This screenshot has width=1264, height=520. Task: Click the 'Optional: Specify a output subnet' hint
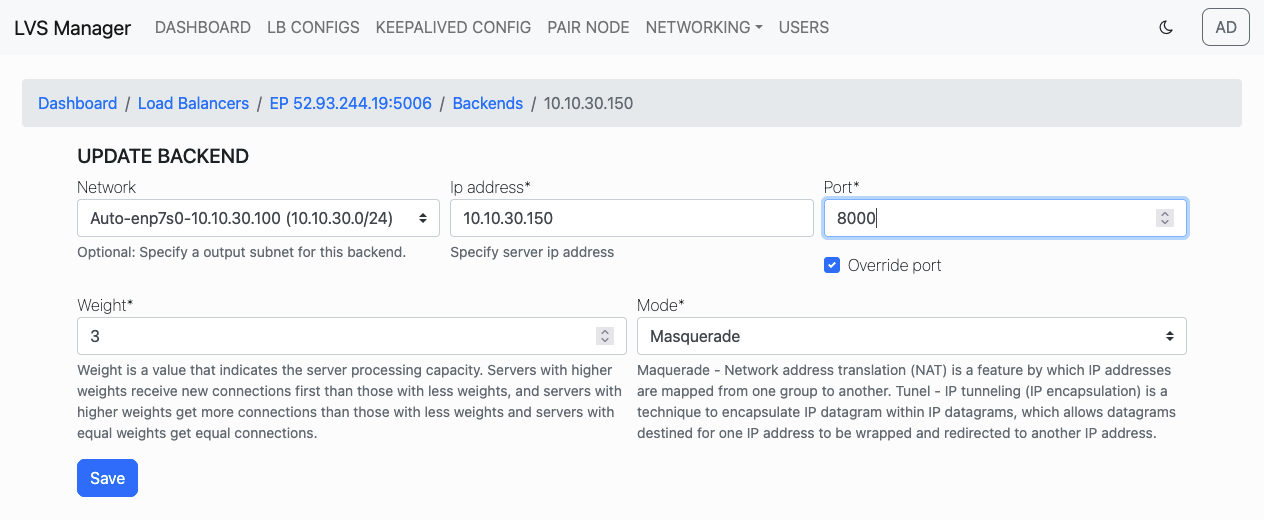pyautogui.click(x=241, y=252)
